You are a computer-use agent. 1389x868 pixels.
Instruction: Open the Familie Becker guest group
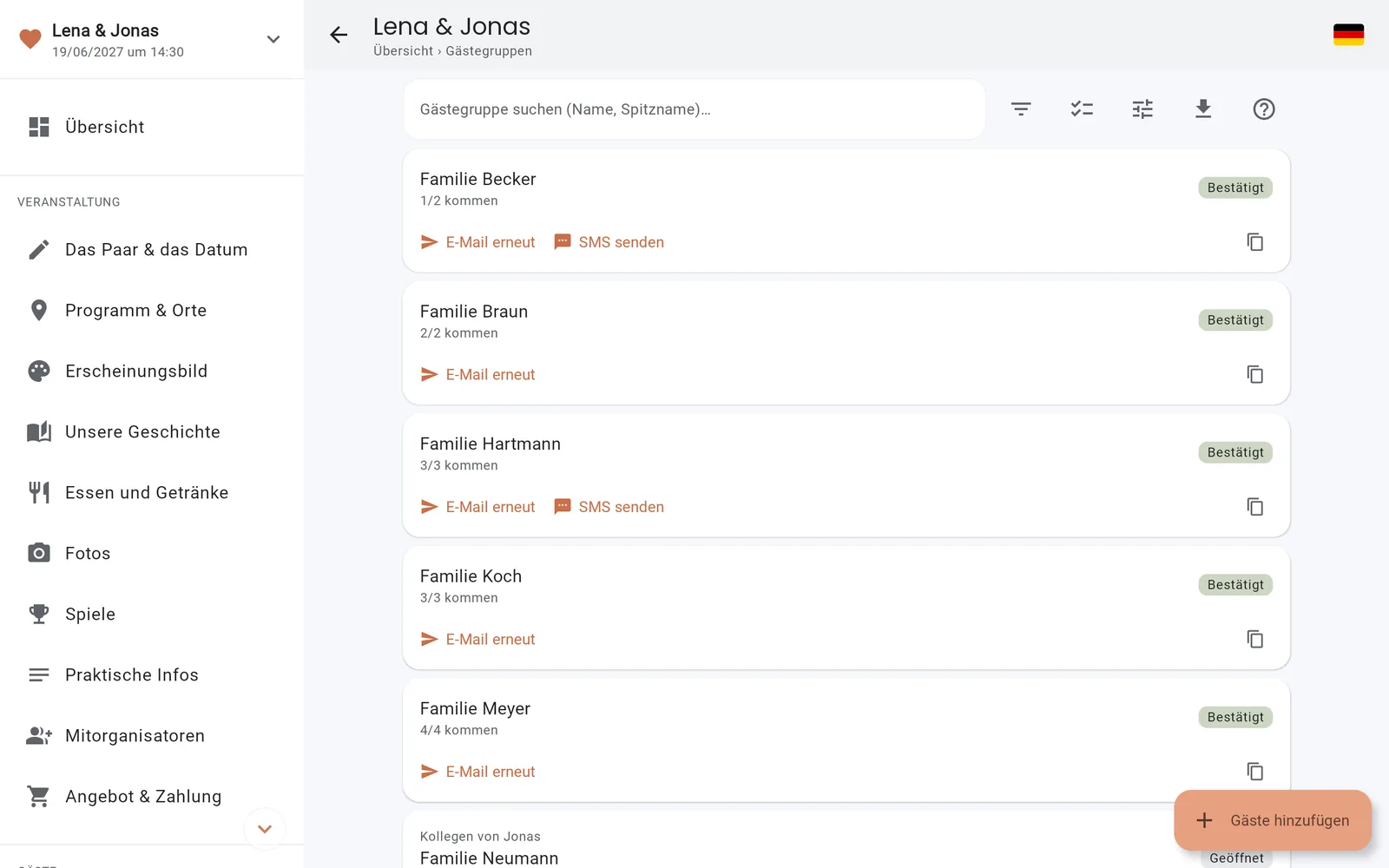tap(846, 211)
